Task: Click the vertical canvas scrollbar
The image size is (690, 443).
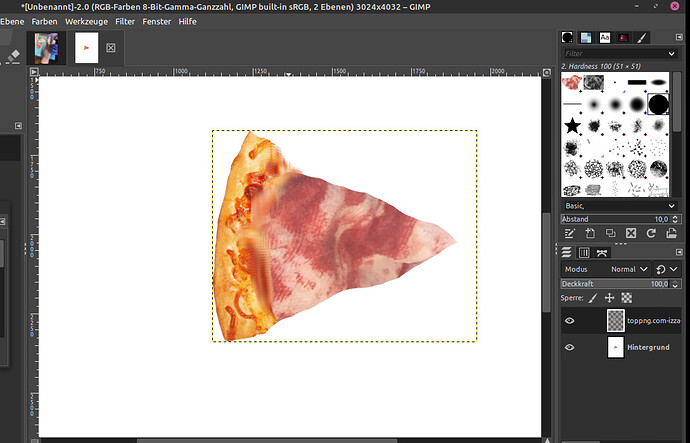Action: 547,263
